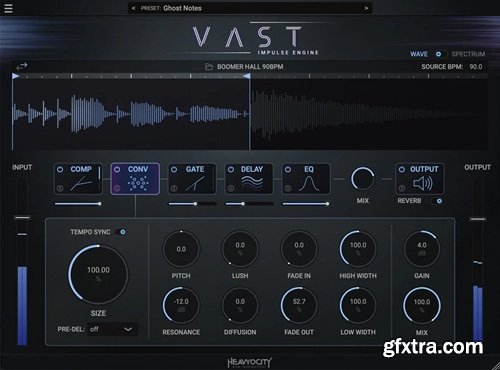Select the EQ bell curve graphic
The height and width of the screenshot is (370, 500).
click(x=309, y=184)
